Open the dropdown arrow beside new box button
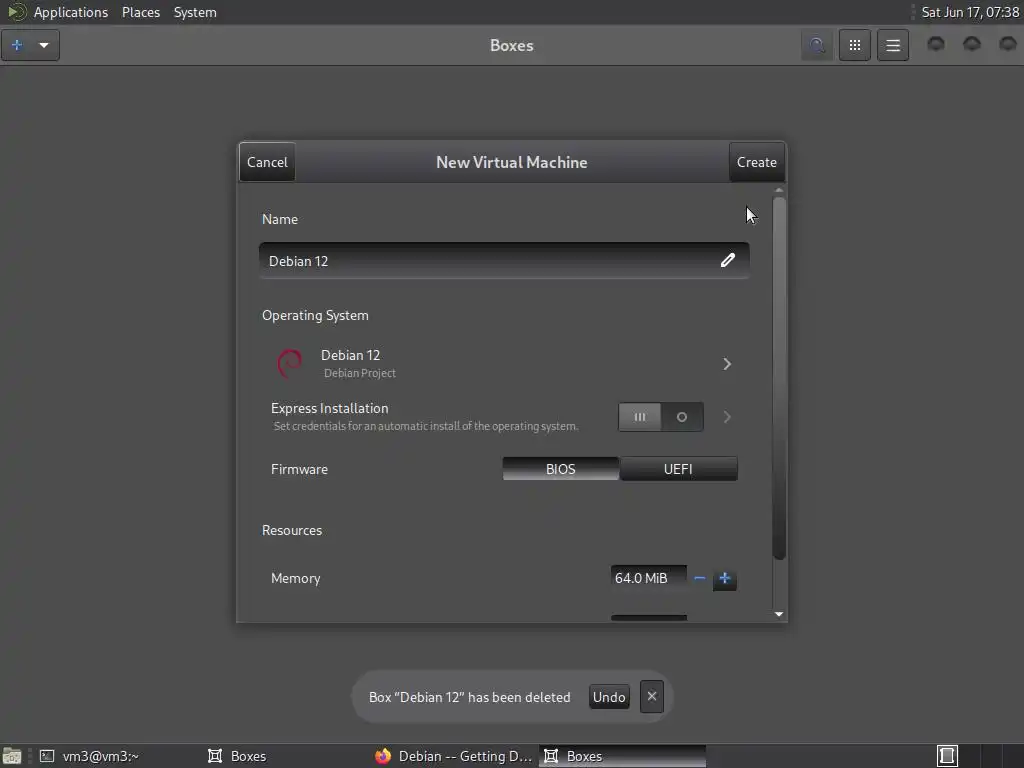 [44, 45]
